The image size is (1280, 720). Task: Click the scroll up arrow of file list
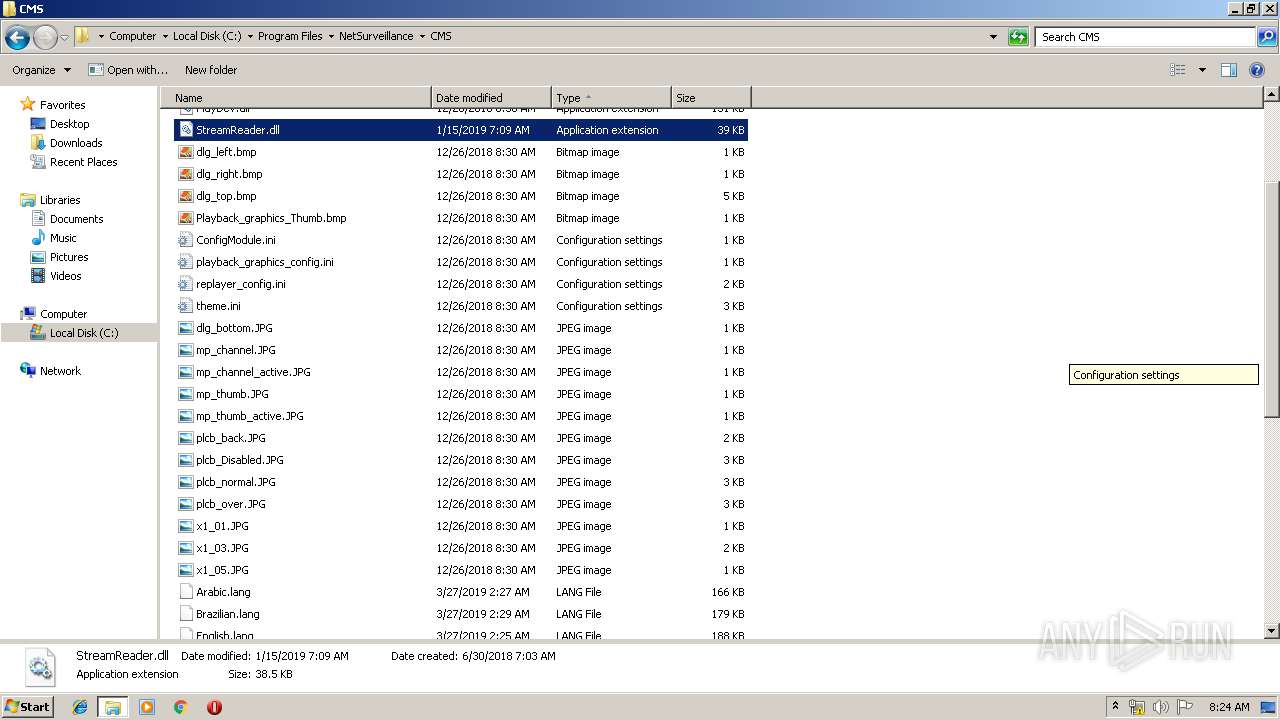point(1271,94)
